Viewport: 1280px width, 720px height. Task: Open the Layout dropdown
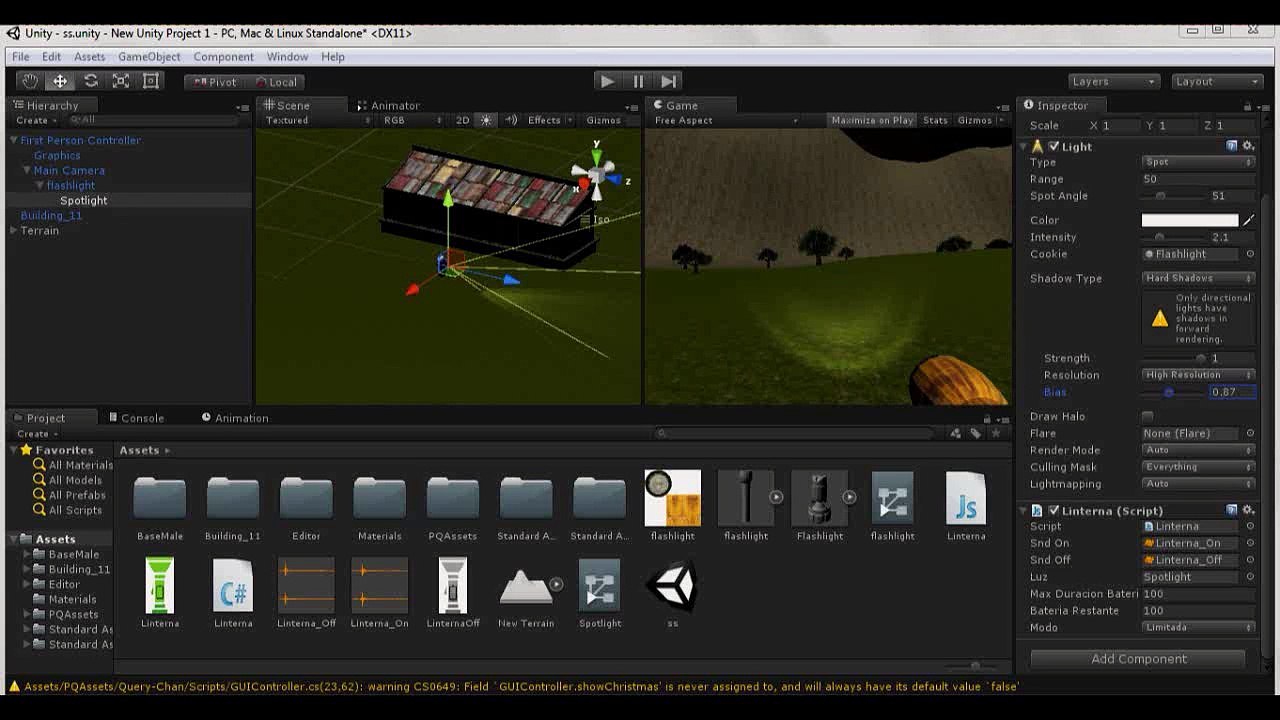coord(1217,82)
